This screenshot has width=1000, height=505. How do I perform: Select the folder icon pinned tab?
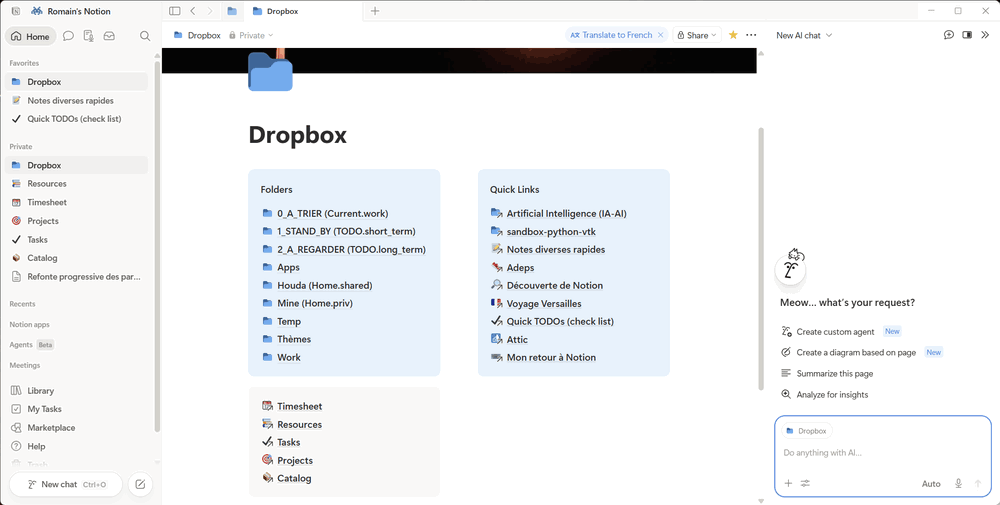(x=232, y=11)
